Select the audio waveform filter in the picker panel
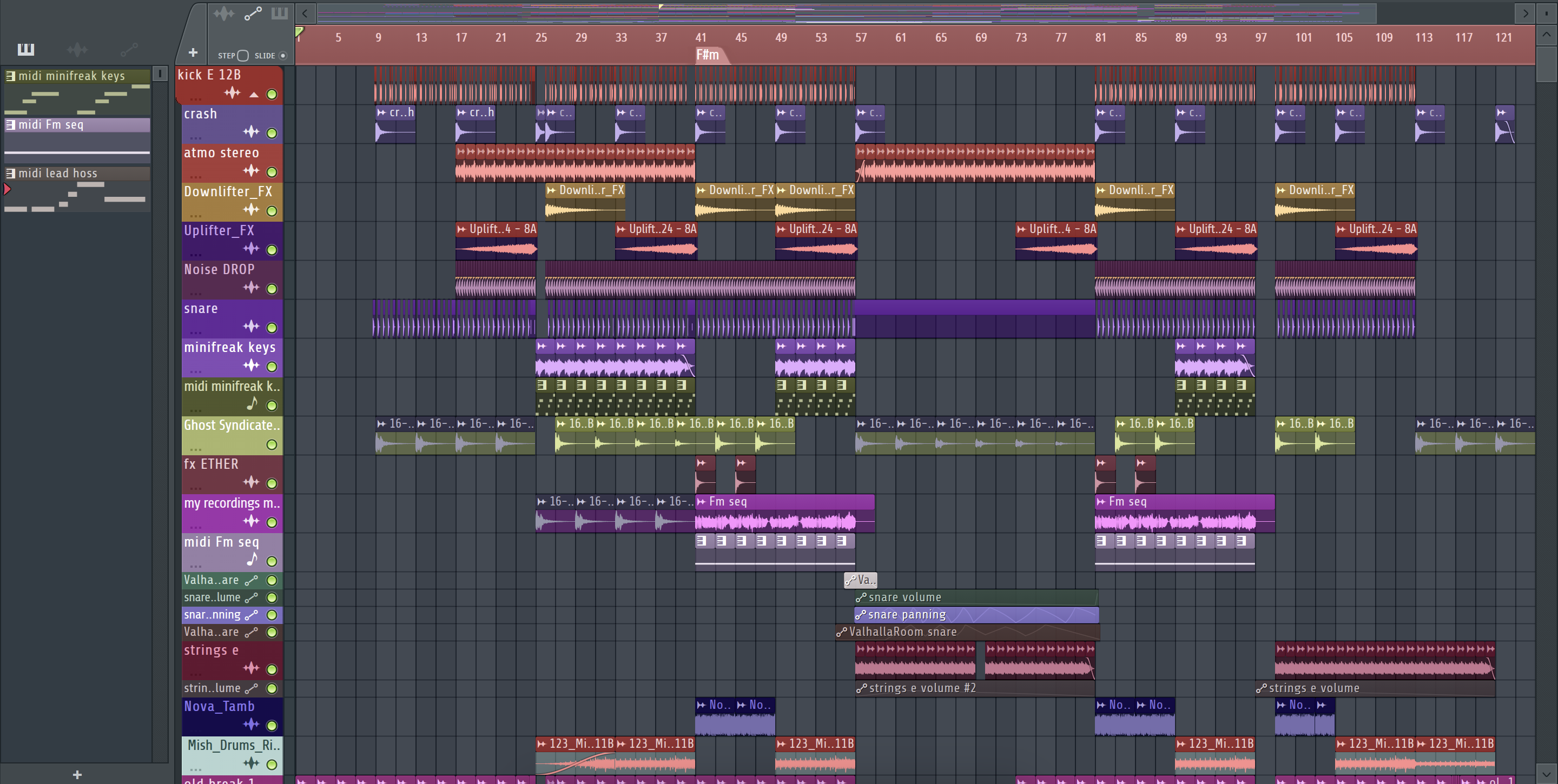 (x=77, y=49)
